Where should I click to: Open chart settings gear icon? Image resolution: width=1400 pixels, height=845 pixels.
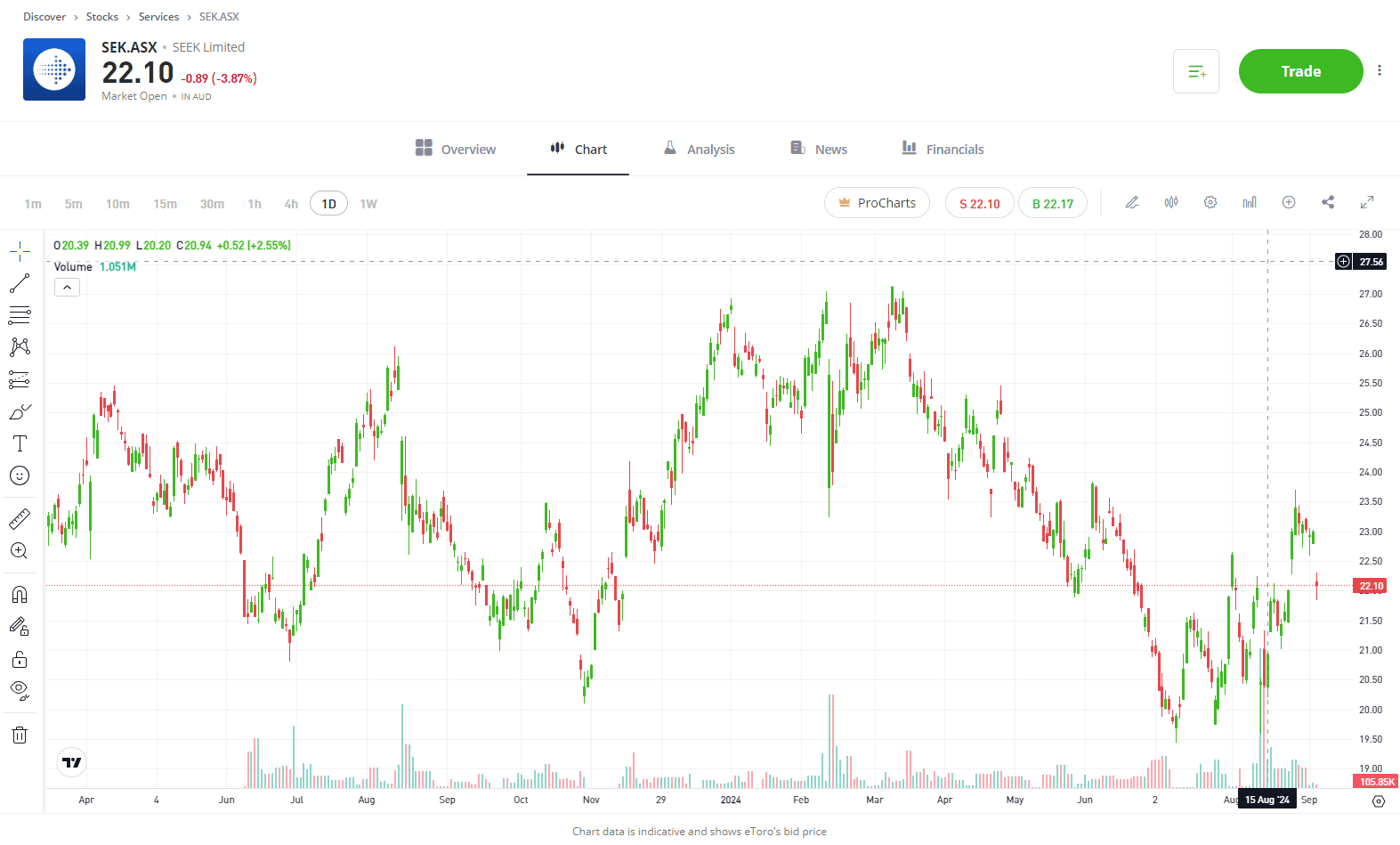pyautogui.click(x=1210, y=202)
